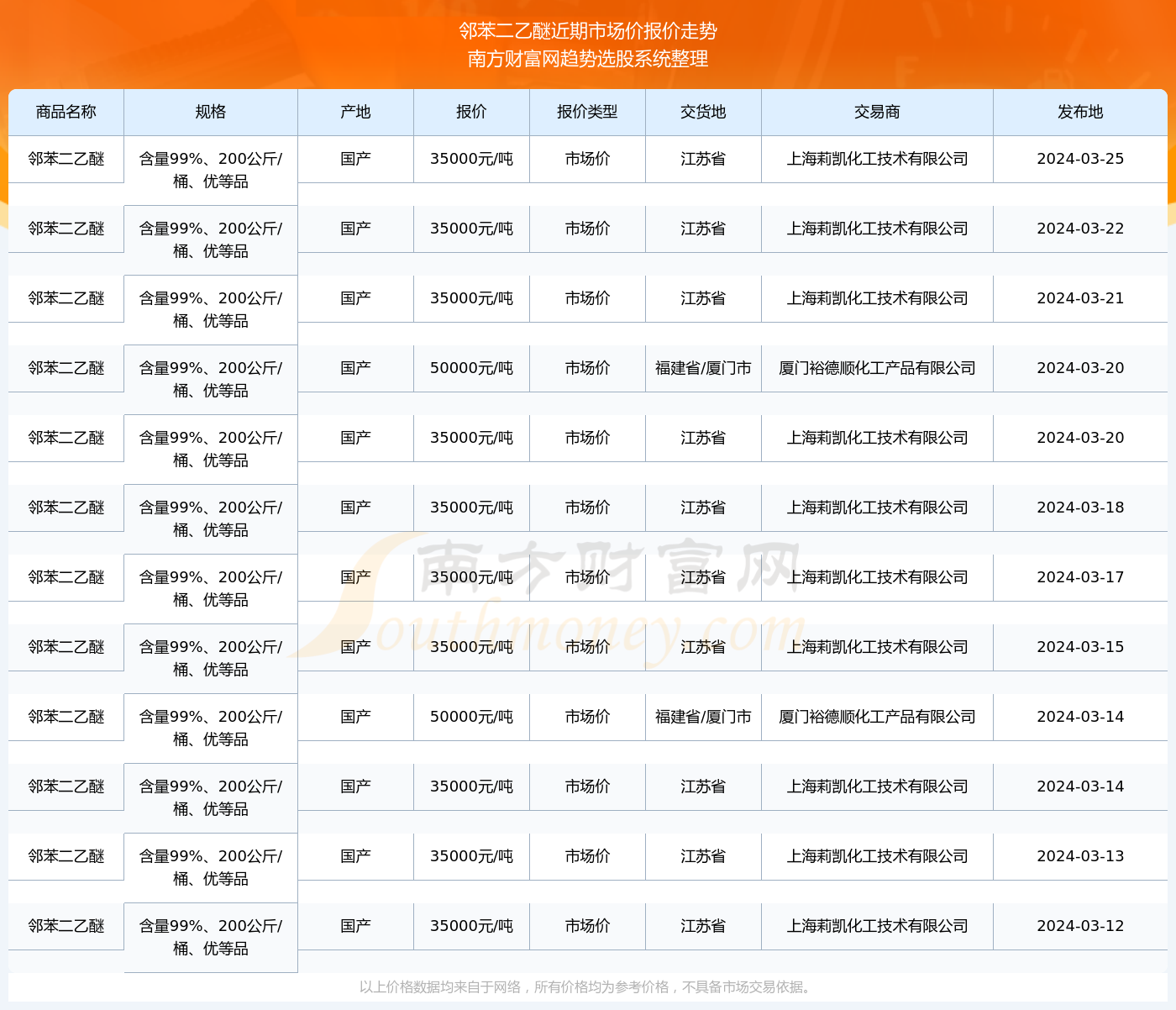Click 邻苯二乙醚 in the 2024-03-17 row
1176x1010 pixels.
[x=66, y=577]
